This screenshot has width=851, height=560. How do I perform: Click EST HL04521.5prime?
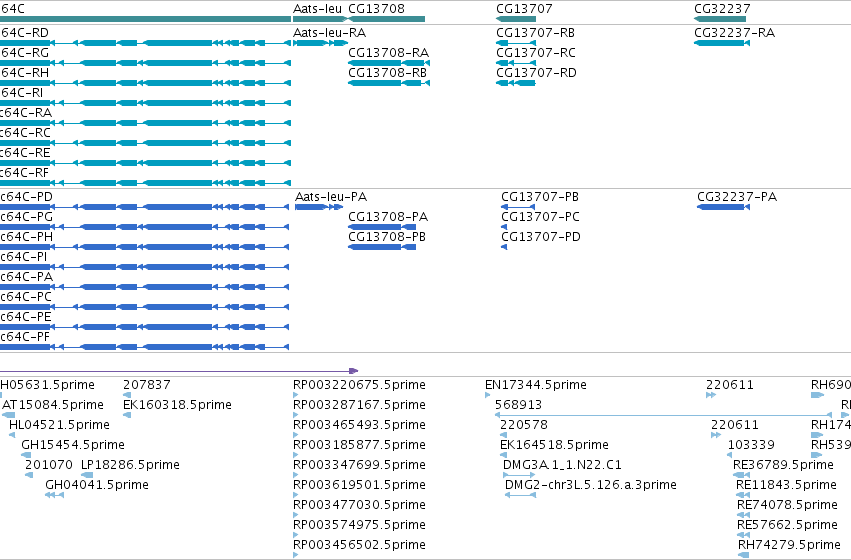pos(59,424)
